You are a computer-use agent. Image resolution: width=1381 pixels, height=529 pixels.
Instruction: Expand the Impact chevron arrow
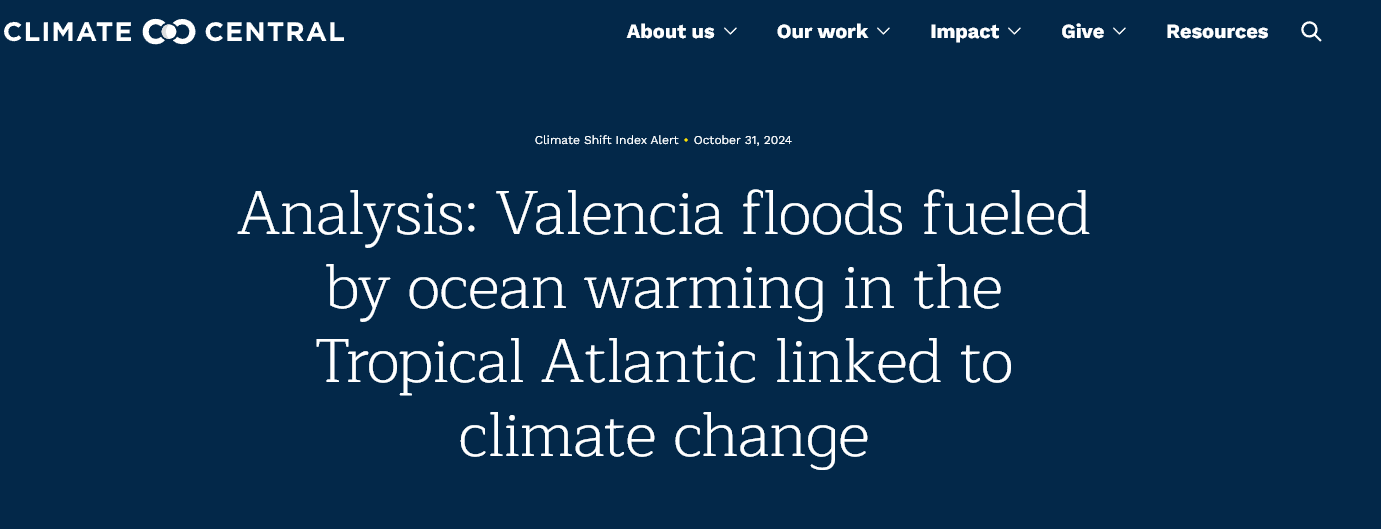pos(1014,32)
